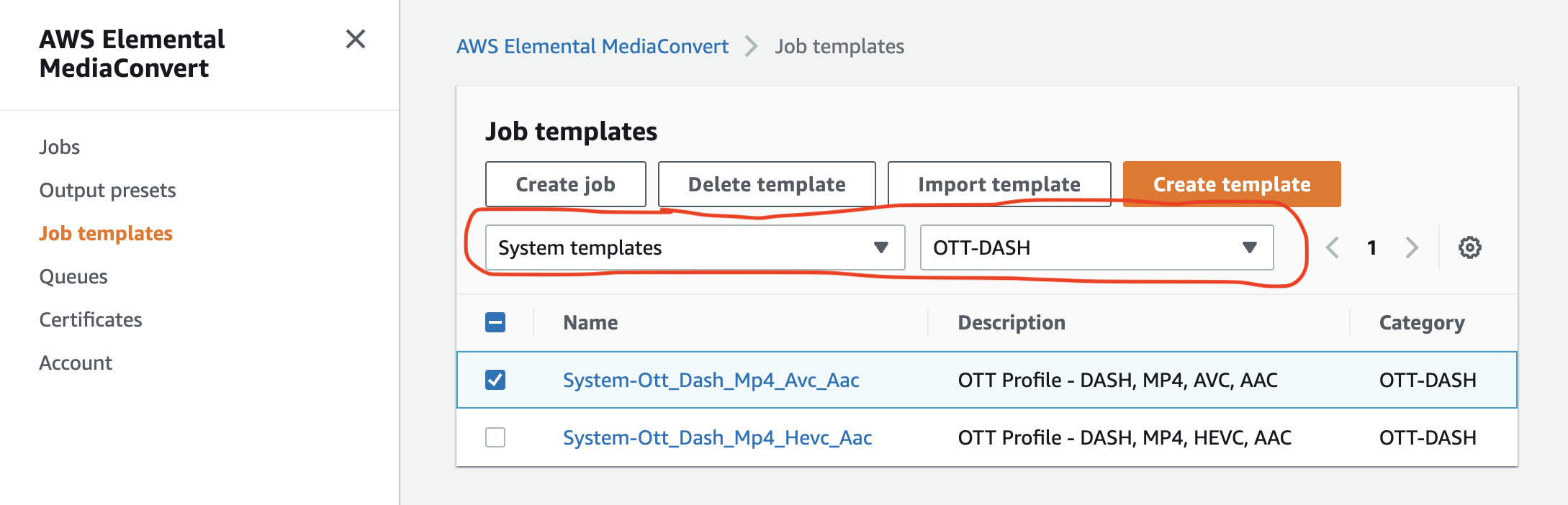
Task: Click description 'OTT Profile - DASH, MP4, AVC, AAC'
Action: (1118, 380)
